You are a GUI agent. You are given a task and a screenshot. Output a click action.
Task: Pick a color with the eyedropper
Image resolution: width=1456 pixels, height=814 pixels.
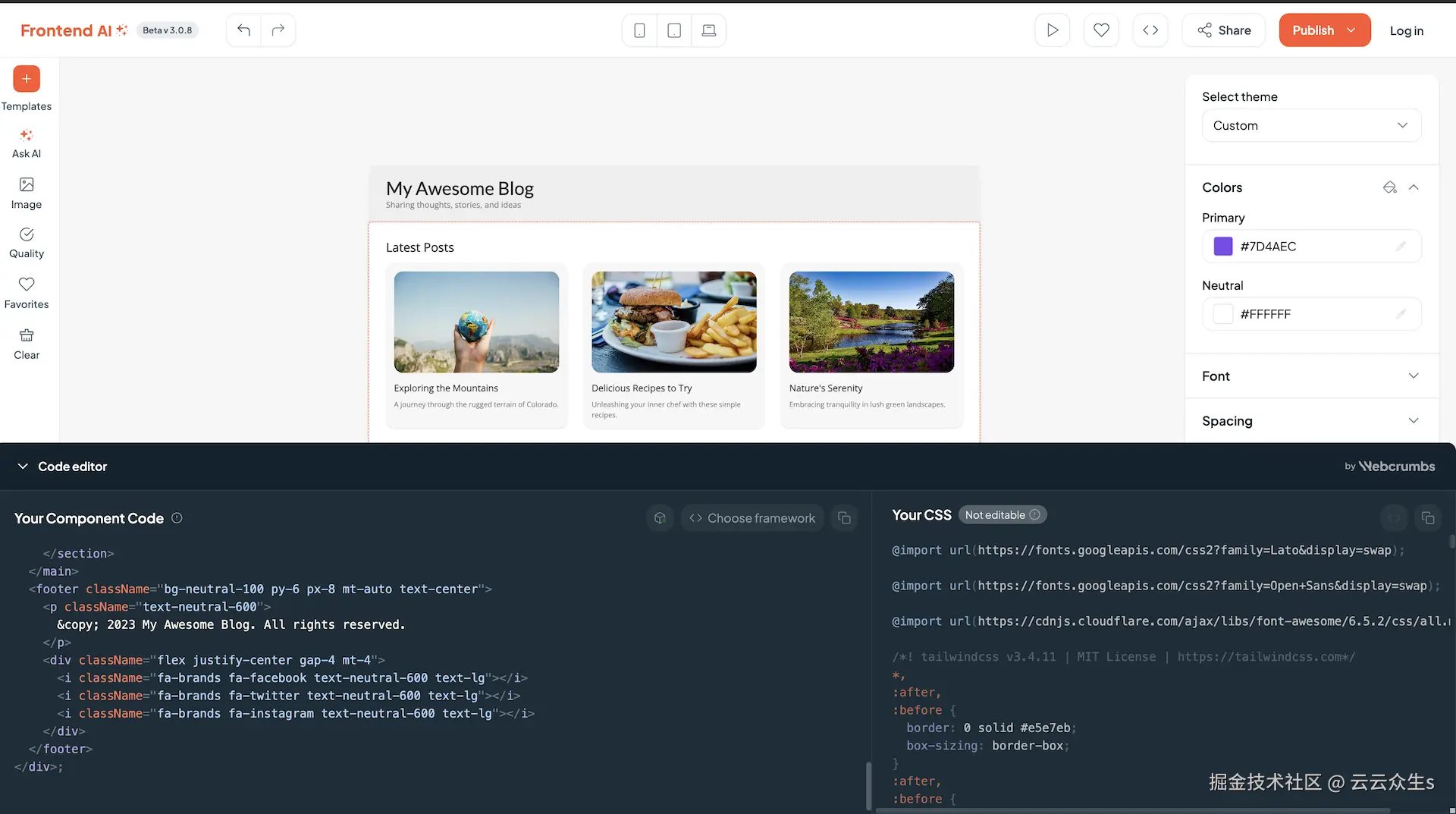1389,187
